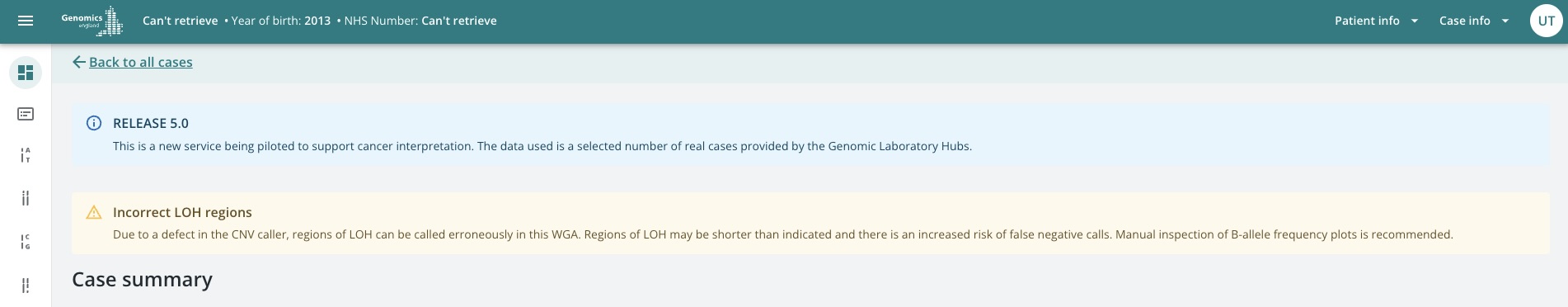Open the hamburger navigation menu
Screen dimensions: 1568x307
coord(26,21)
